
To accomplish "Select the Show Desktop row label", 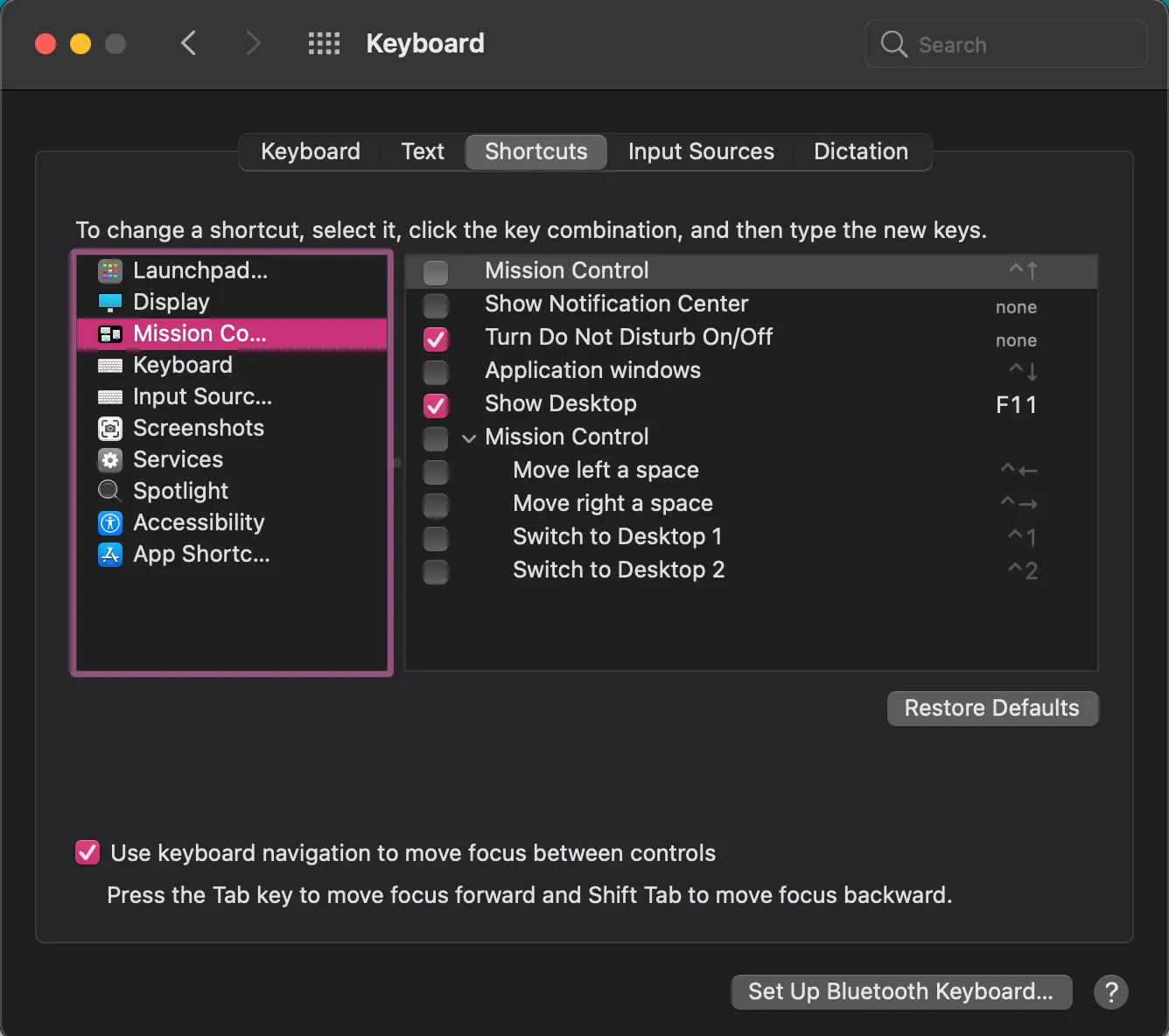I will click(561, 403).
